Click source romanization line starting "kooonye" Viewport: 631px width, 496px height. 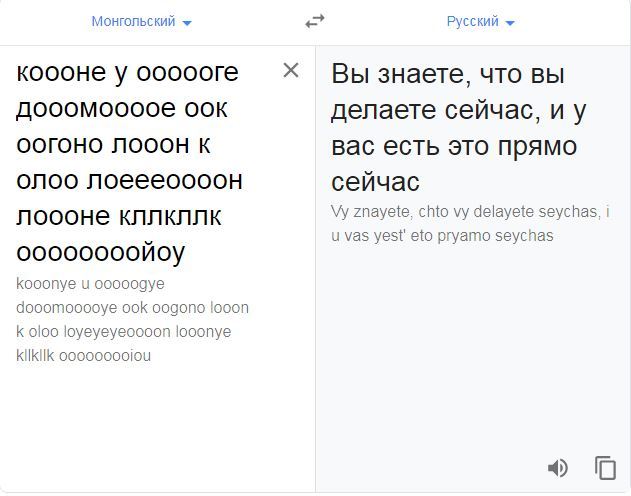click(90, 283)
